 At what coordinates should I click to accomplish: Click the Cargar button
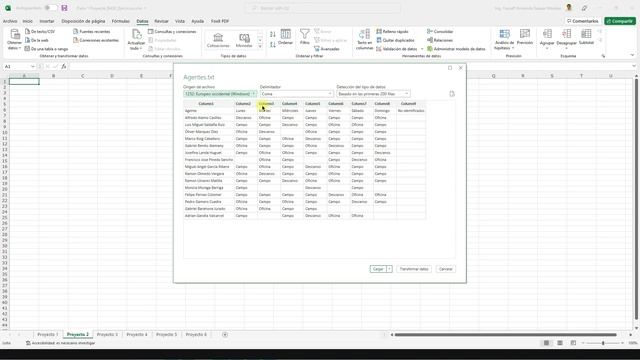378,269
